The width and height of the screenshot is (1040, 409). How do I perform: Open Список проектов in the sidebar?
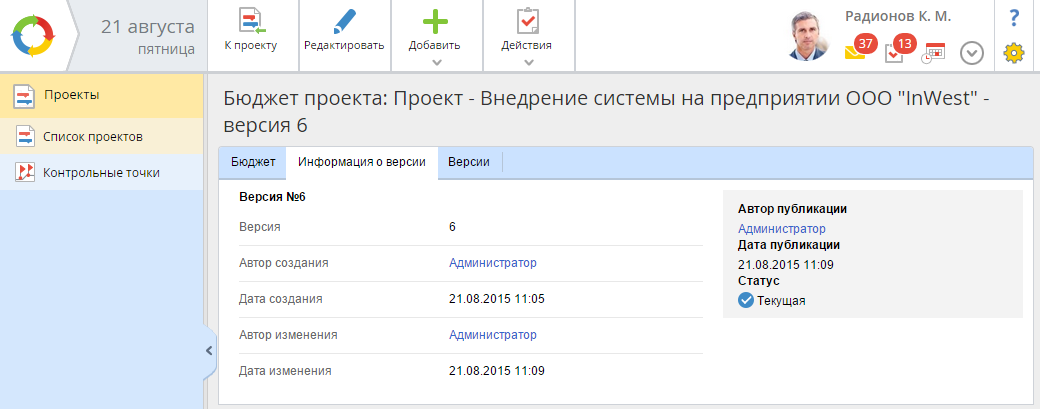coord(93,136)
